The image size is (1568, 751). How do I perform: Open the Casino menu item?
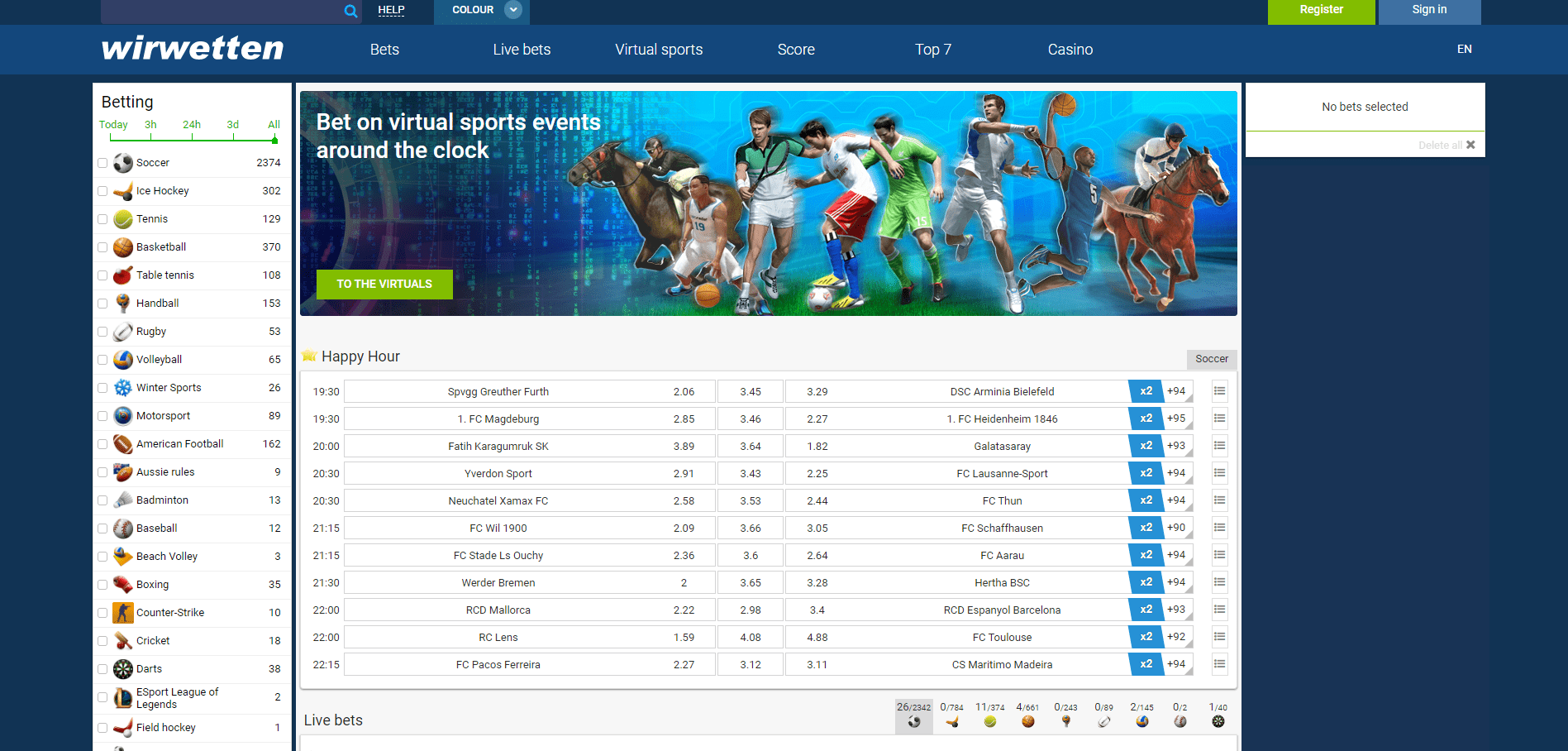pyautogui.click(x=1070, y=50)
